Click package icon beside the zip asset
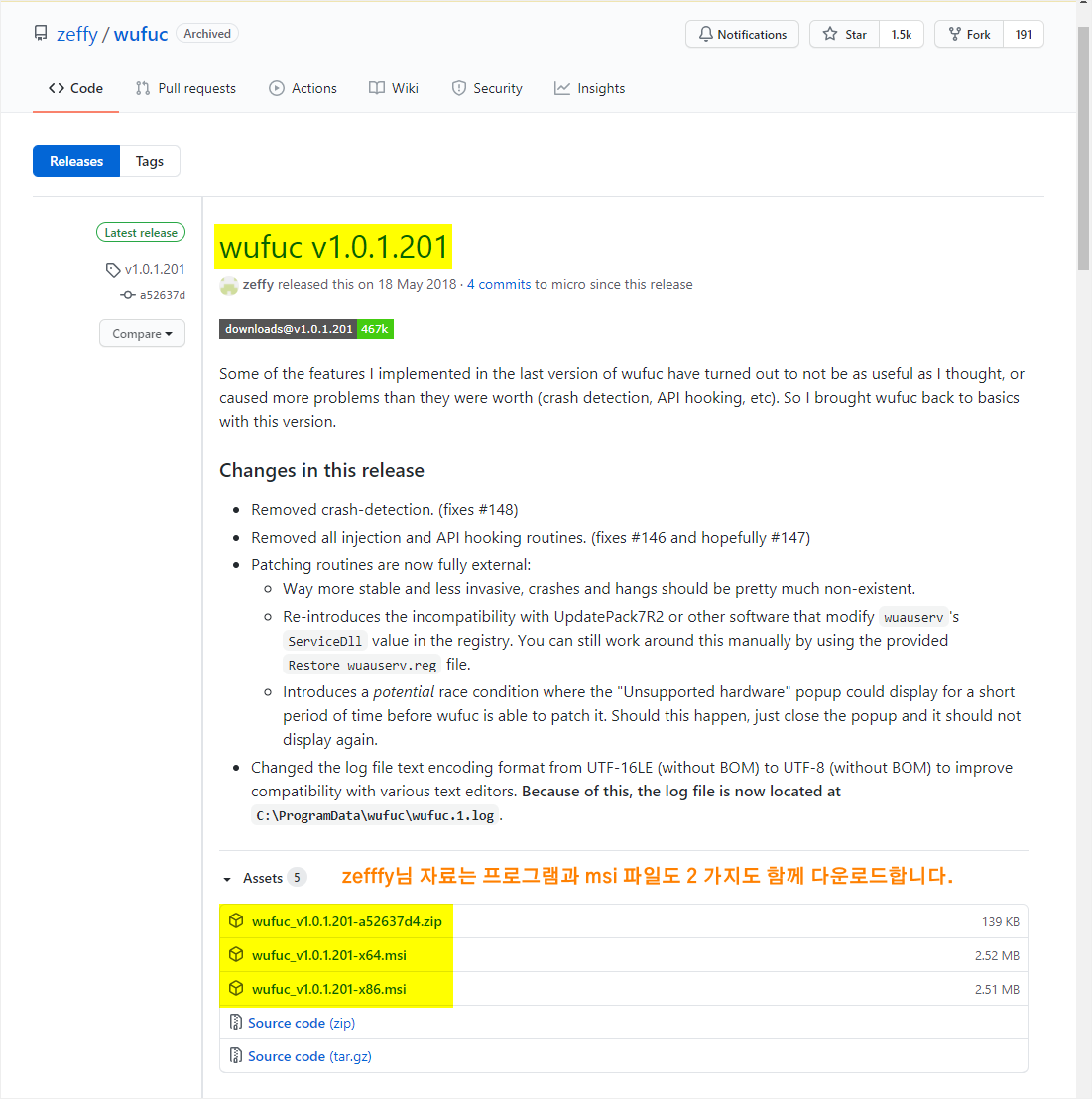Image resolution: width=1092 pixels, height=1099 pixels. (x=236, y=921)
